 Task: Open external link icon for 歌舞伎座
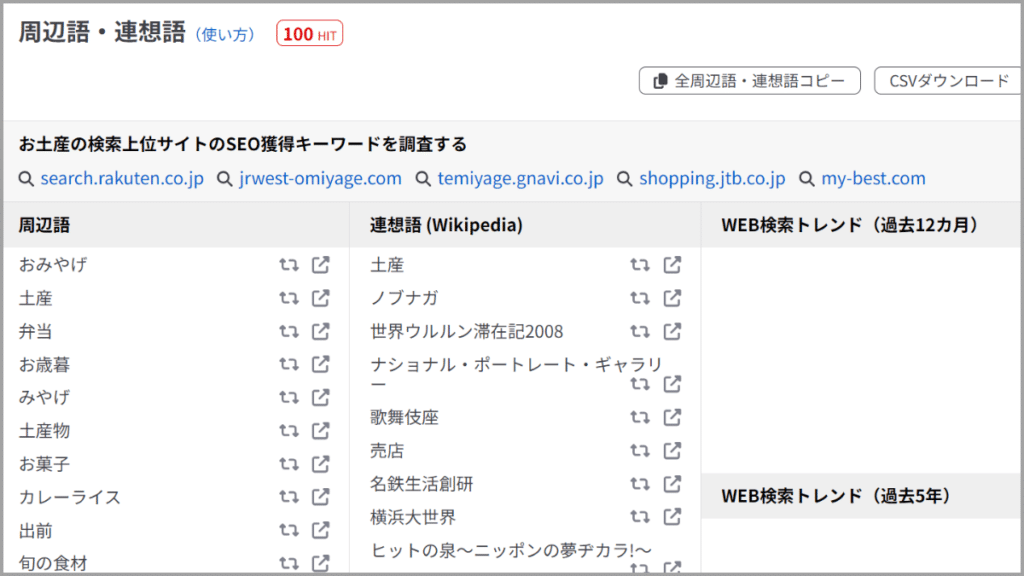673,417
